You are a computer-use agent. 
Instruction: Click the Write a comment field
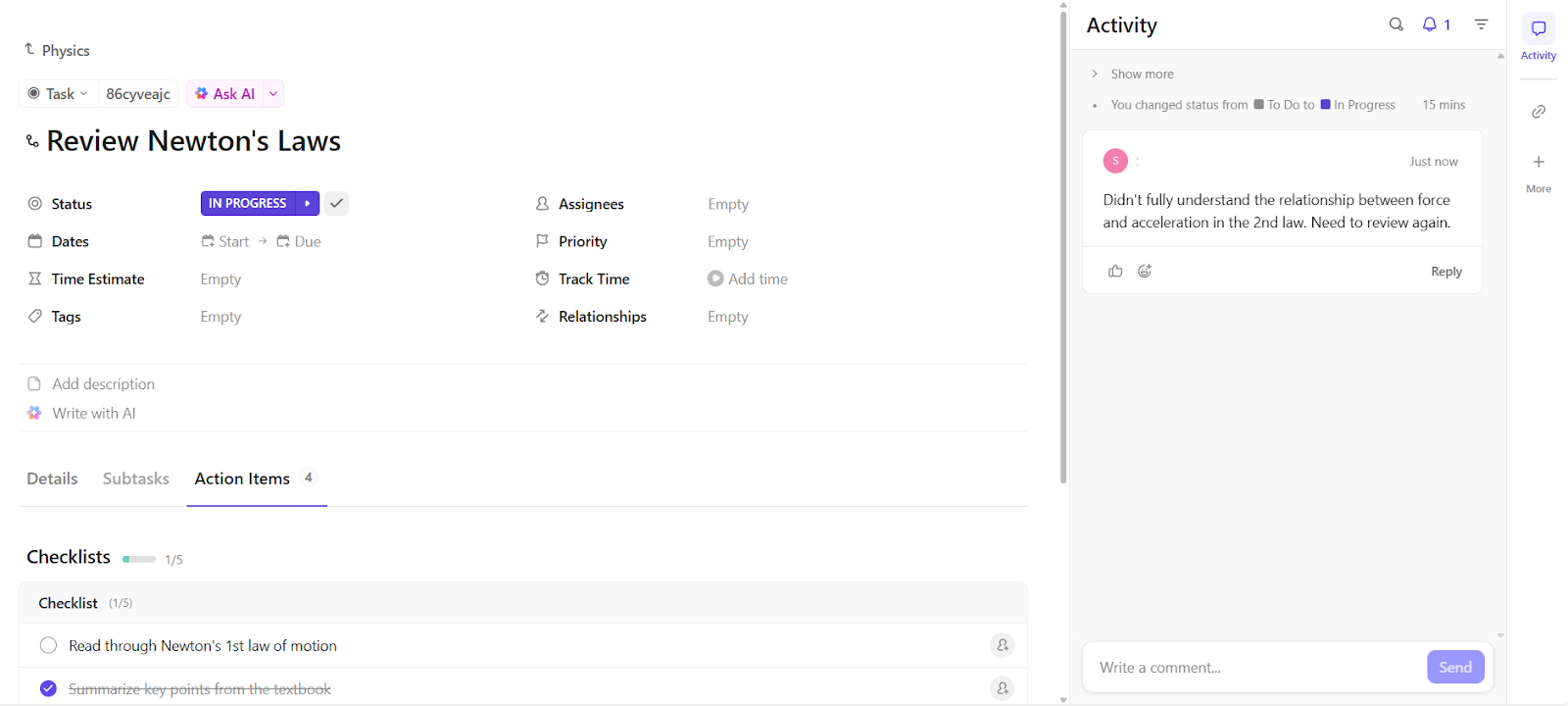tap(1254, 668)
